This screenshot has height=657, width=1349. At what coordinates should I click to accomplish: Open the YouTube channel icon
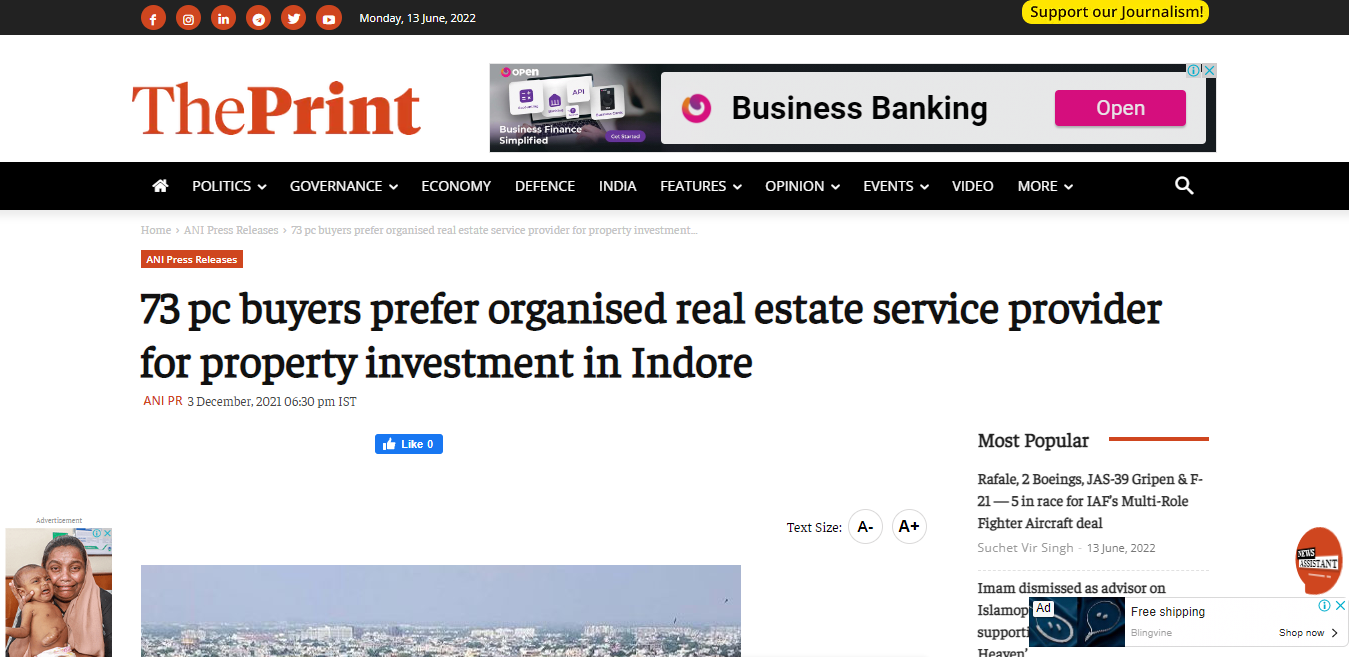328,18
